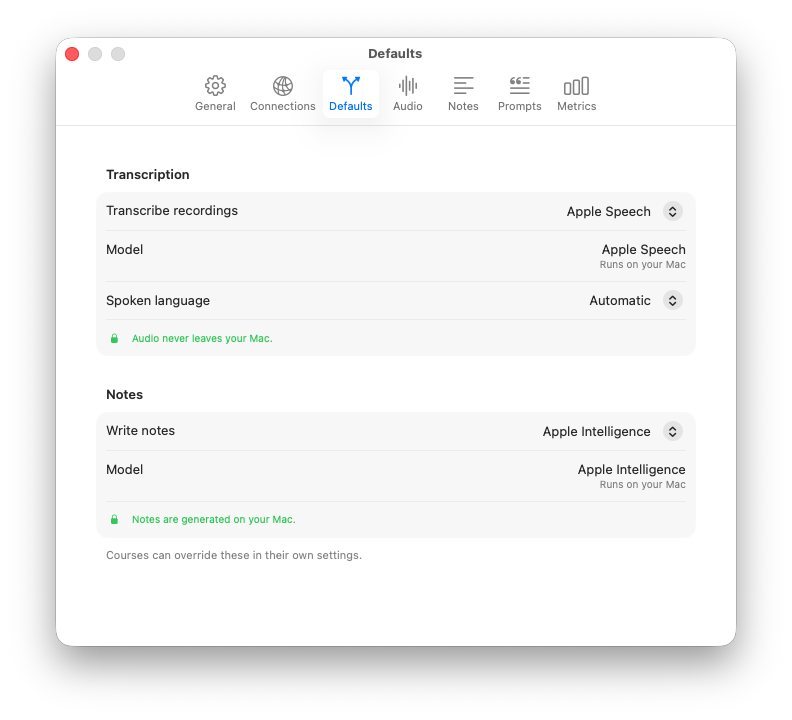This screenshot has width=792, height=720.
Task: Click the Model label in Notes section
Action: 124,469
